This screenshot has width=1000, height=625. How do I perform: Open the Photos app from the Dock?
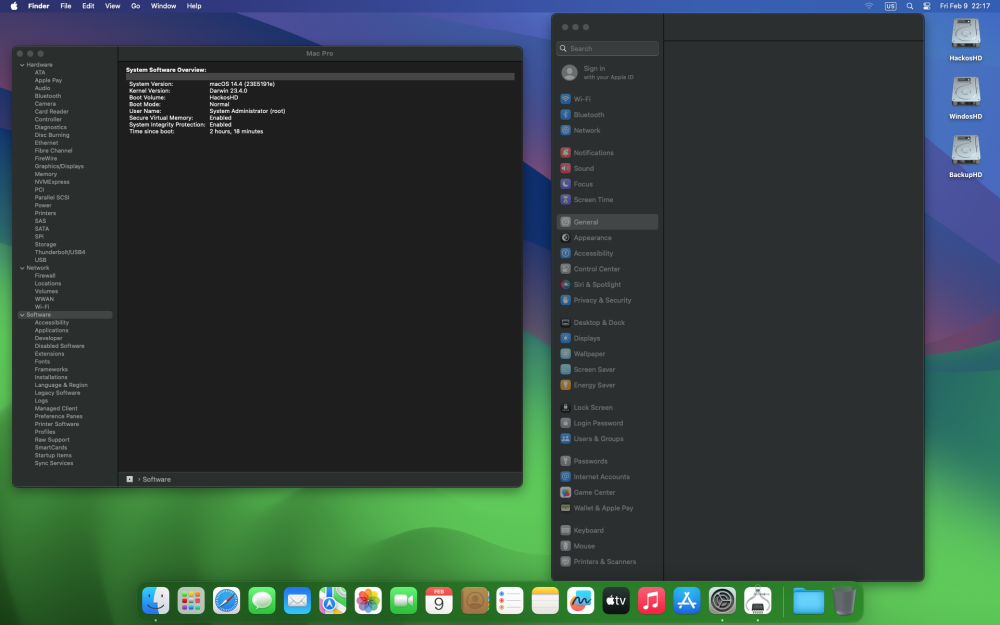(x=368, y=600)
